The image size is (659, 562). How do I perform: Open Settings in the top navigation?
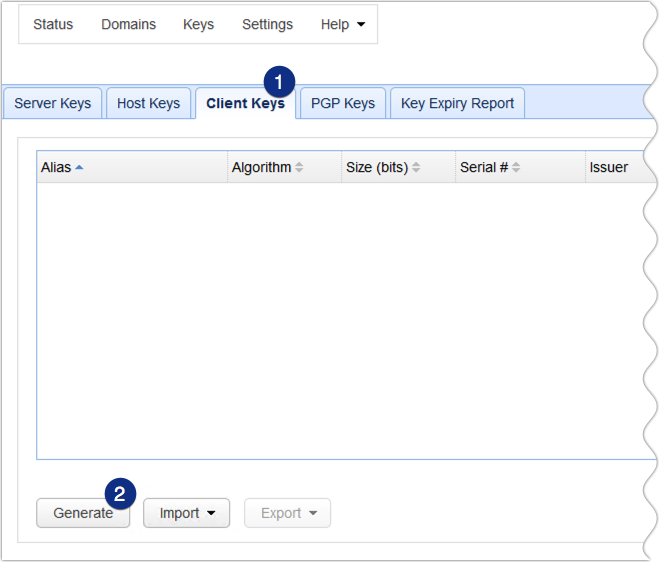(267, 25)
